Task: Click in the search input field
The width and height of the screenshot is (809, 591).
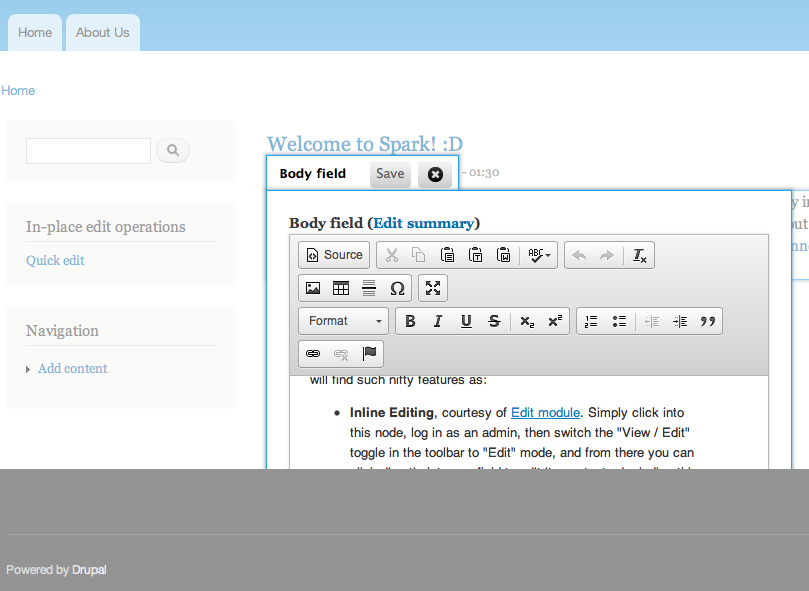Action: pos(88,151)
